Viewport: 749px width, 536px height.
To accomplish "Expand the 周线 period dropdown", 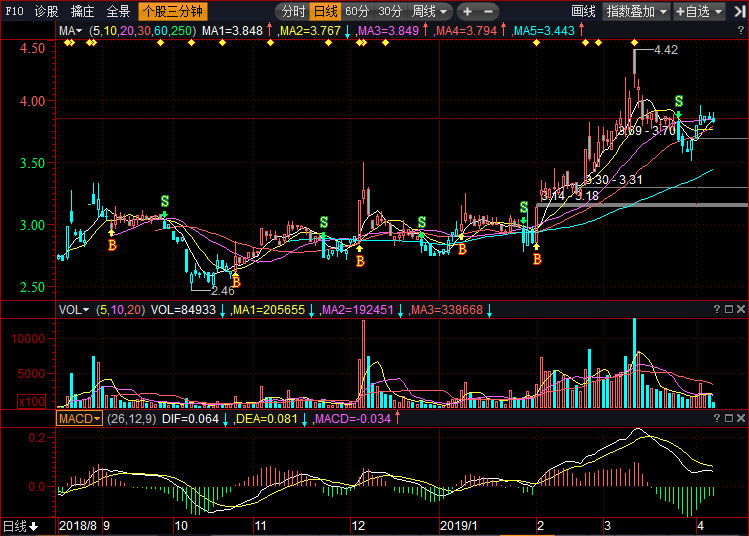I will point(430,12).
